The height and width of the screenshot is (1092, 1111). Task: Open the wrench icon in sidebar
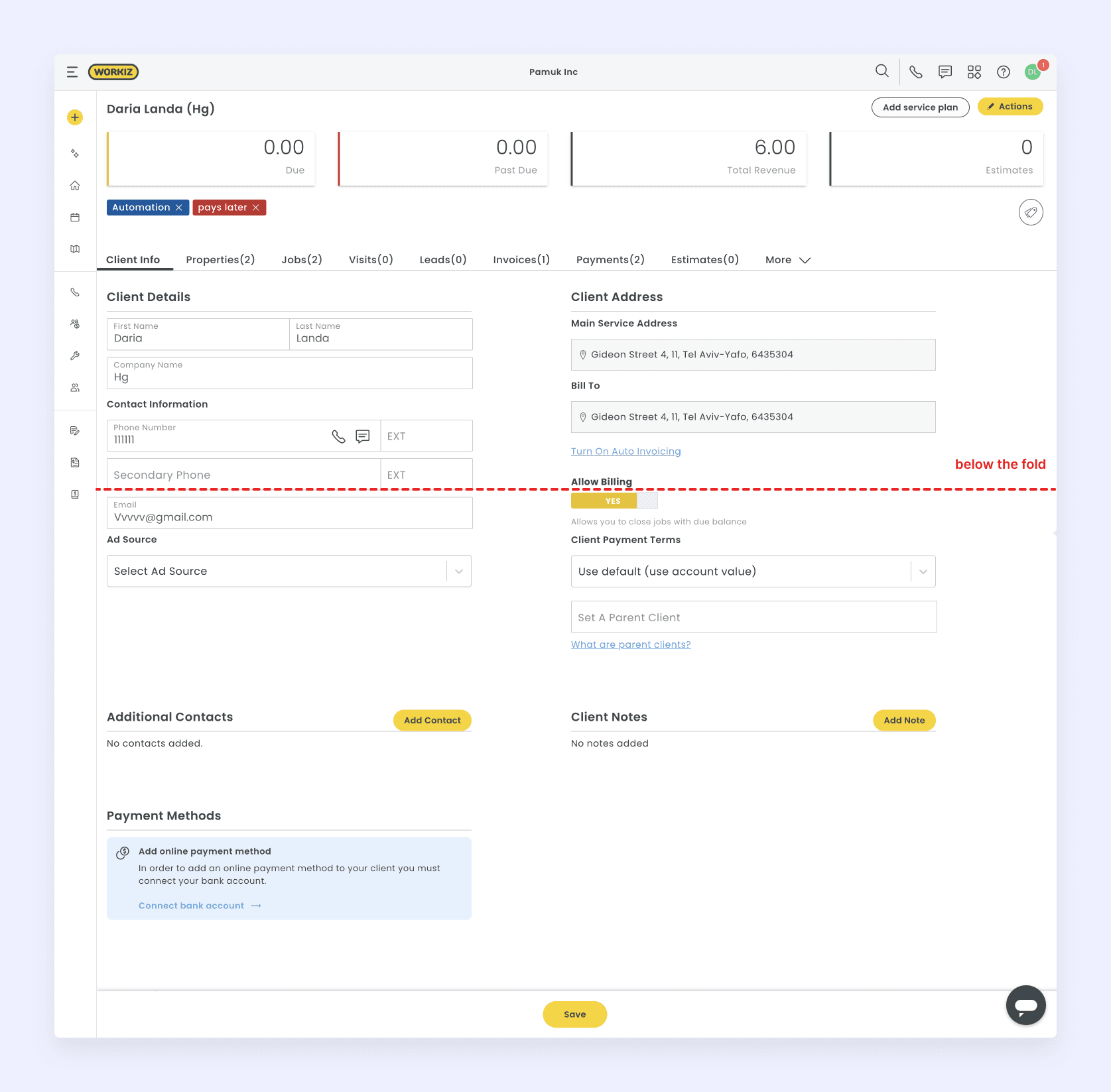point(75,356)
